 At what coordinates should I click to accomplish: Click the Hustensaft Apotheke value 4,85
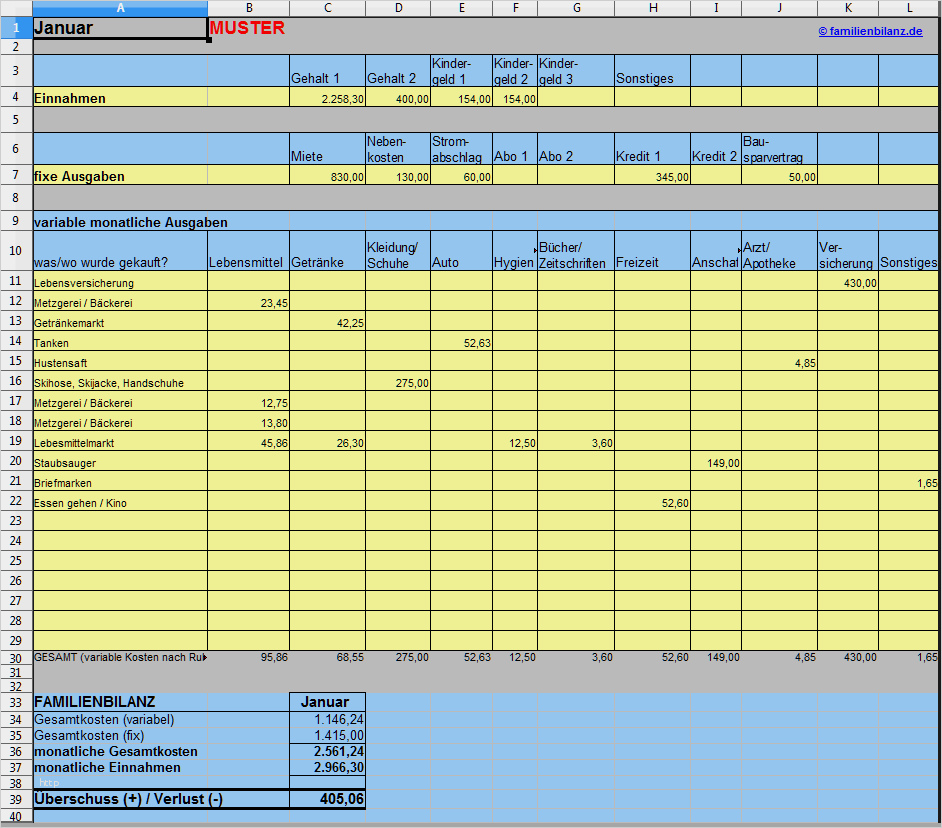tap(779, 362)
